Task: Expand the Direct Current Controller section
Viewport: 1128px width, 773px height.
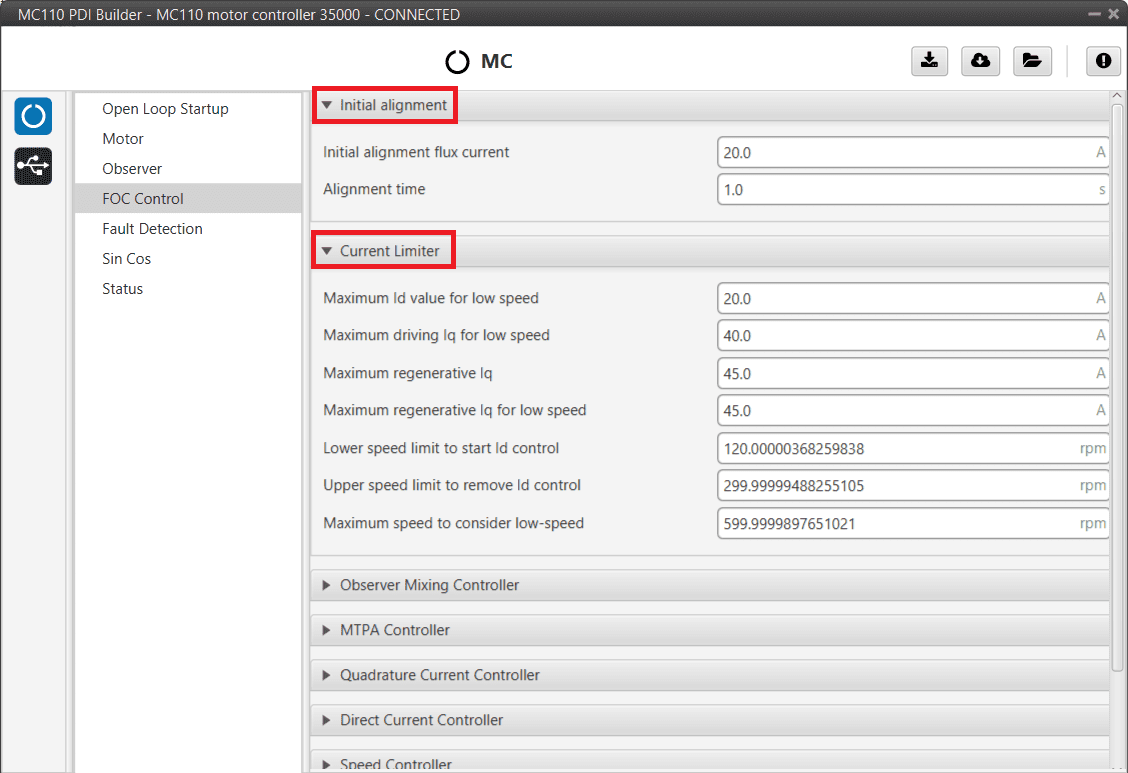Action: pos(709,720)
